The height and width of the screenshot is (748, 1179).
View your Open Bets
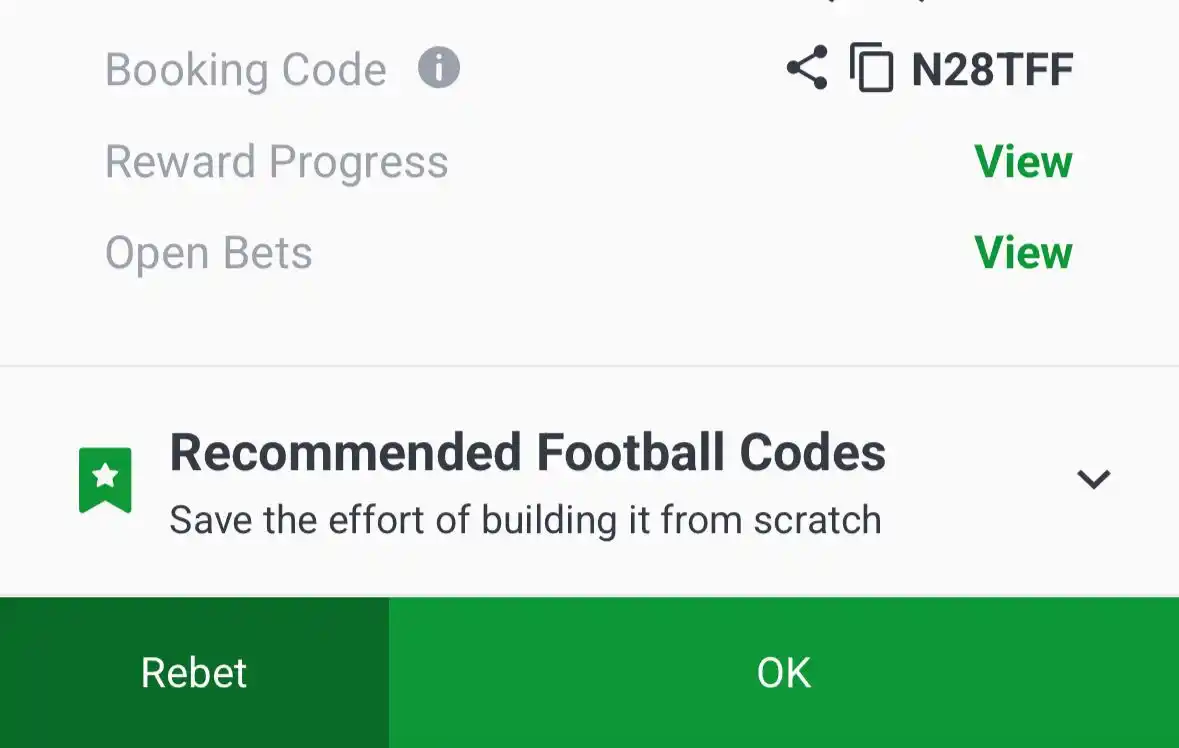tap(1022, 253)
